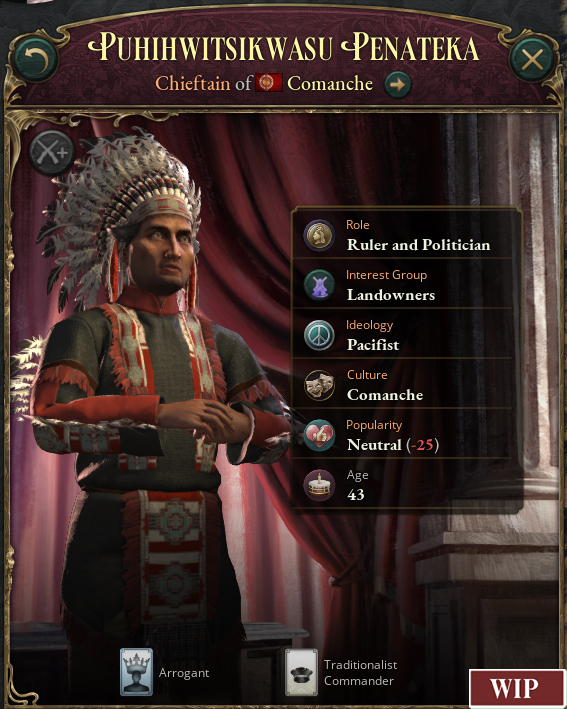Click the Pacifist peace symbol icon
The height and width of the screenshot is (709, 567).
[x=319, y=336]
